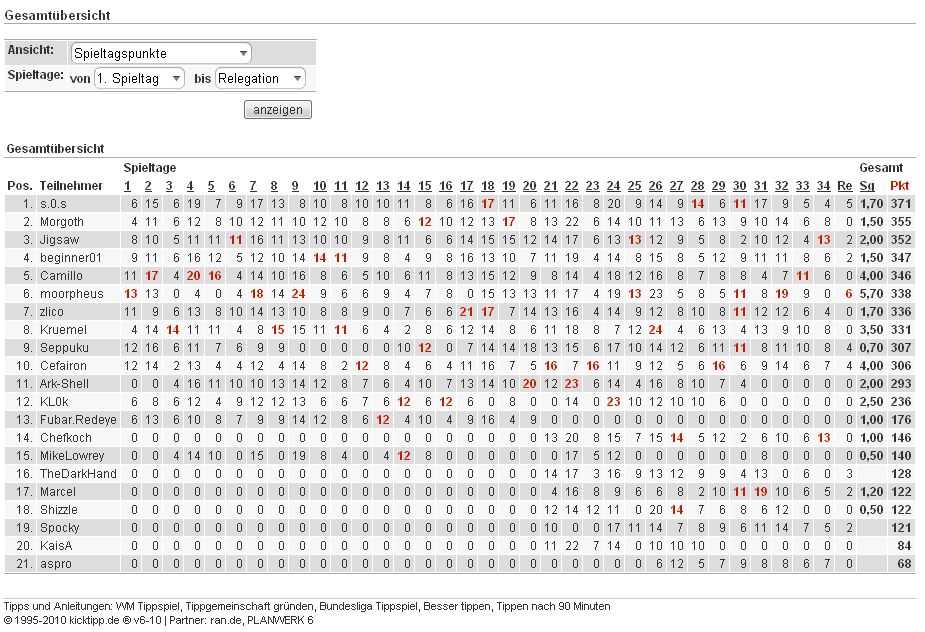Open Spieltag 13 column header link
This screenshot has width=925, height=632.
[383, 186]
